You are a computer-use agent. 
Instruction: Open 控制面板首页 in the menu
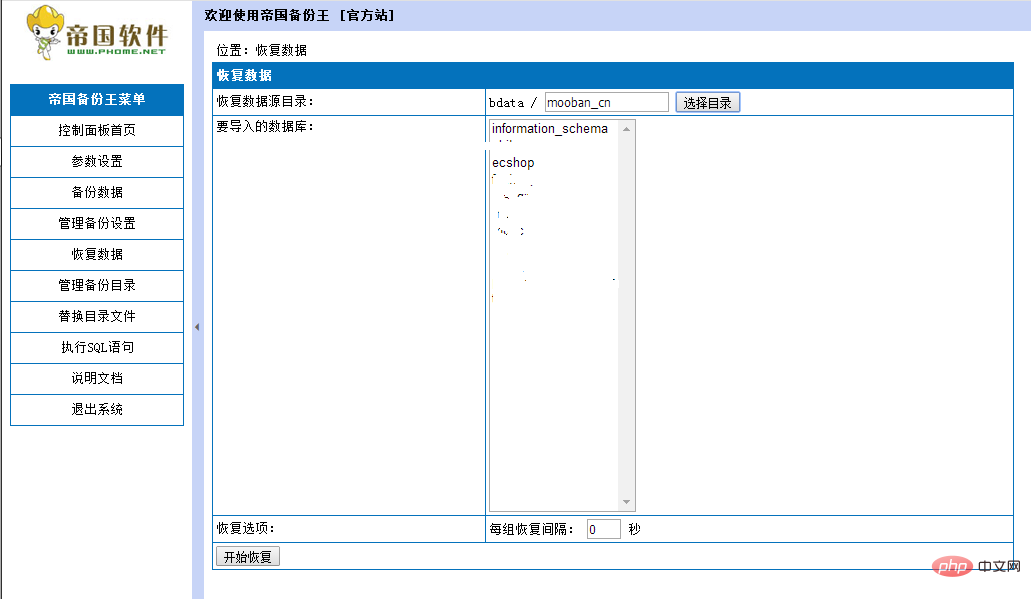pos(97,130)
